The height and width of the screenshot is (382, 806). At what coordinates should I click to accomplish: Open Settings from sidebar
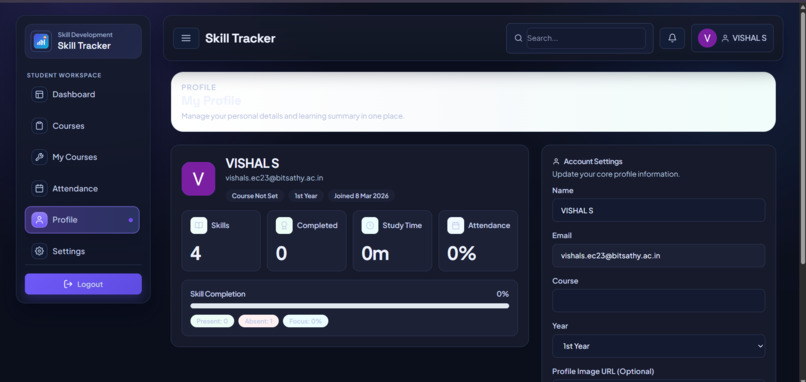point(82,251)
